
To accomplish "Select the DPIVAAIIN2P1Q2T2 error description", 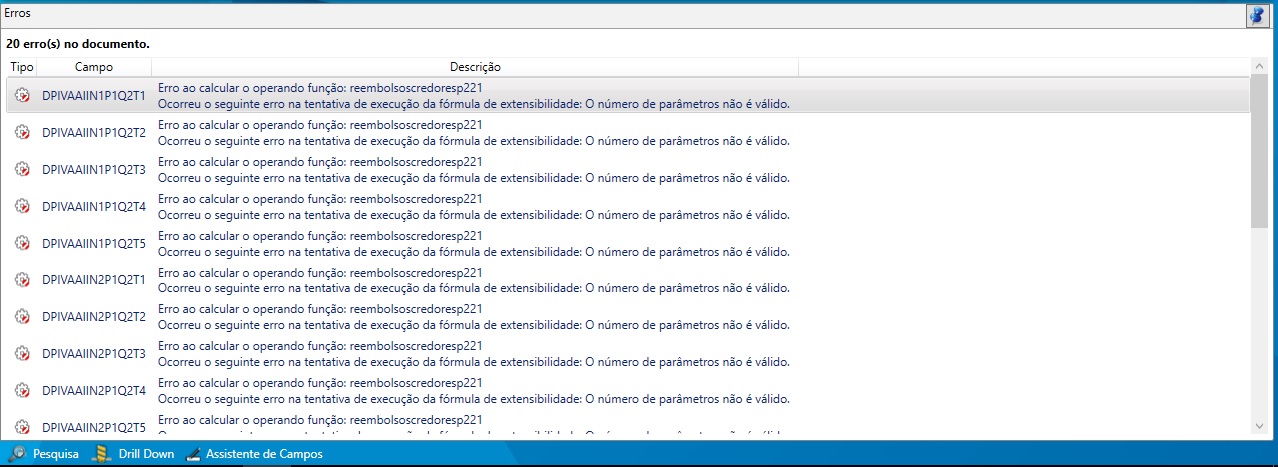I will 474,317.
